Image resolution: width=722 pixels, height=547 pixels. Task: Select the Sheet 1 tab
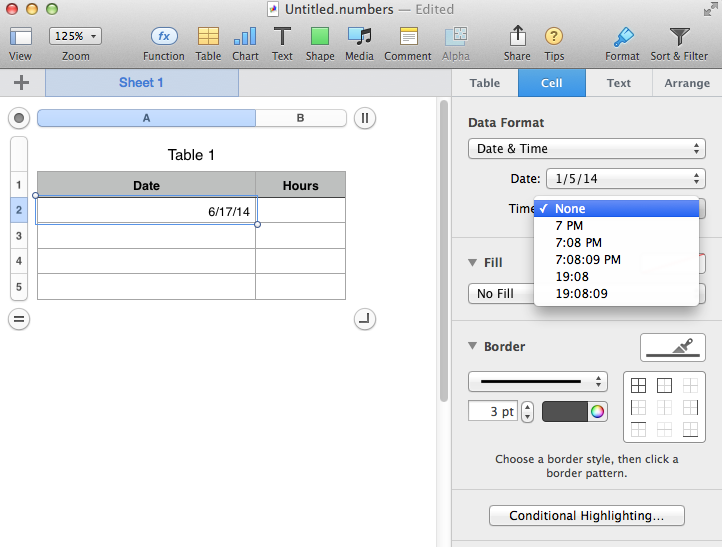coord(142,83)
